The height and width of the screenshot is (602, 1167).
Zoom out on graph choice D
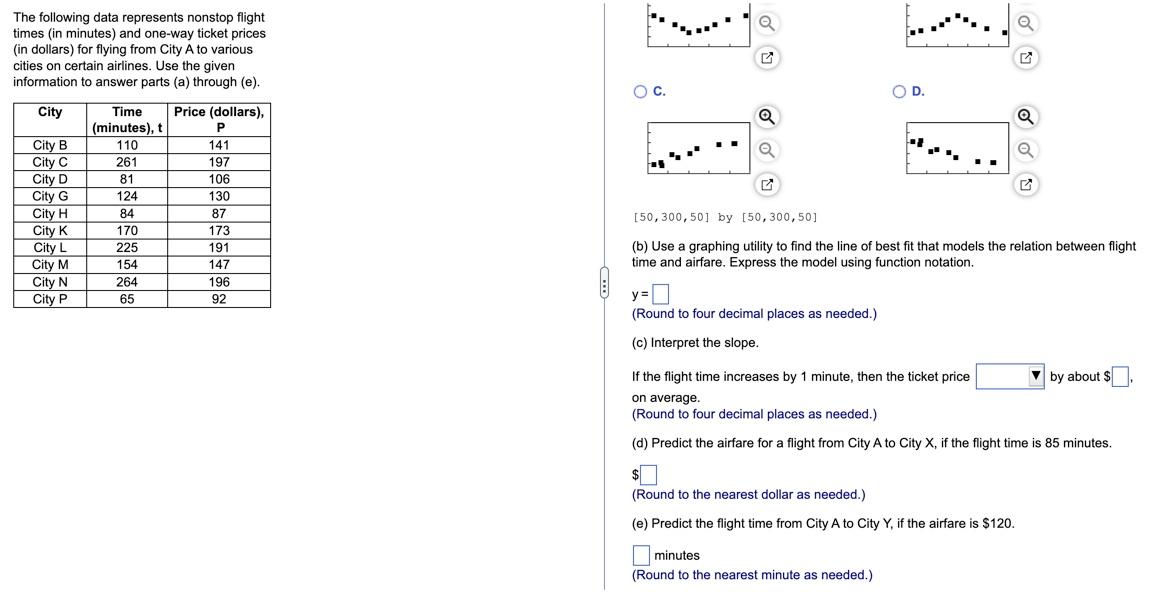click(1023, 149)
